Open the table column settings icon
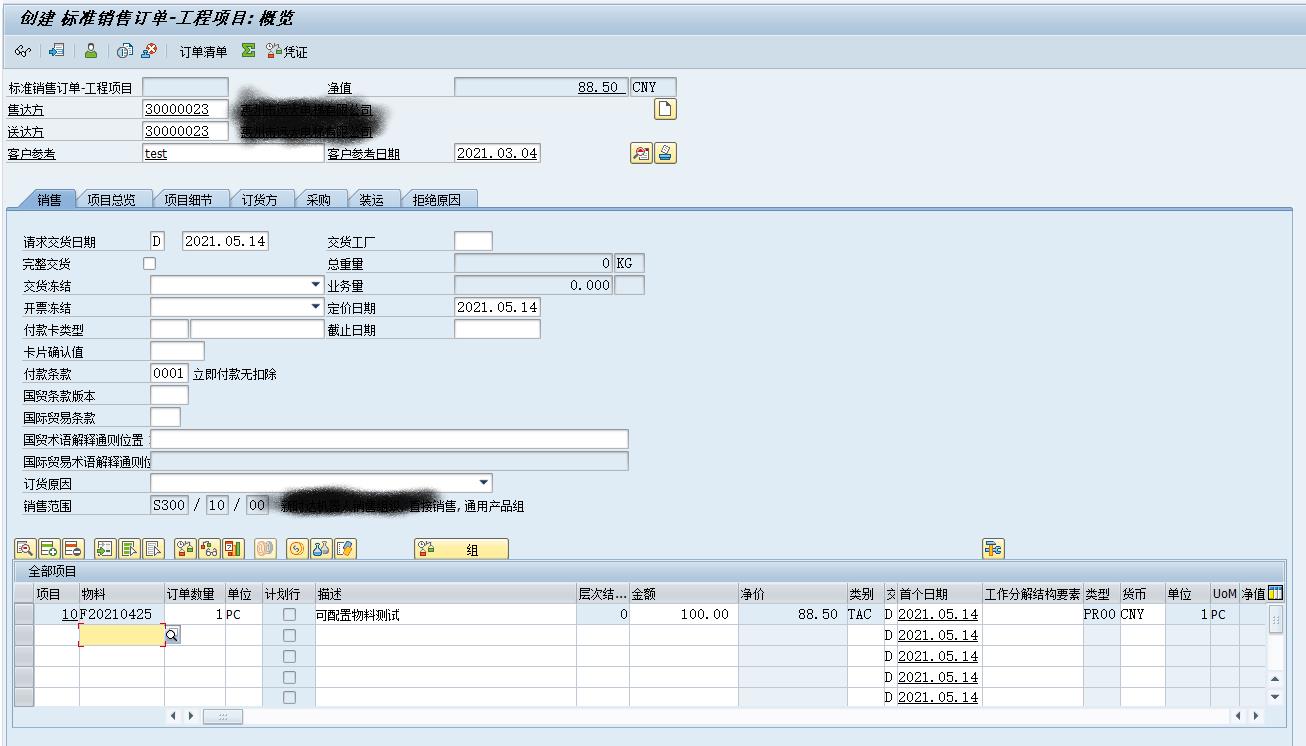The image size is (1306, 746). [1275, 593]
